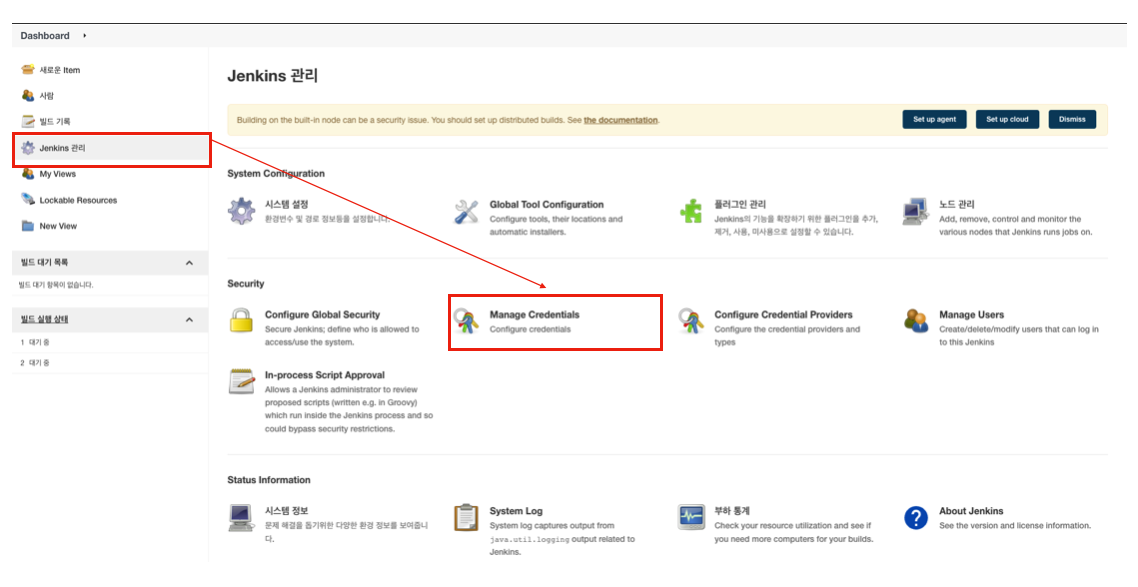Click the Manage Credentials keys icon
The image size is (1138, 587).
click(466, 320)
